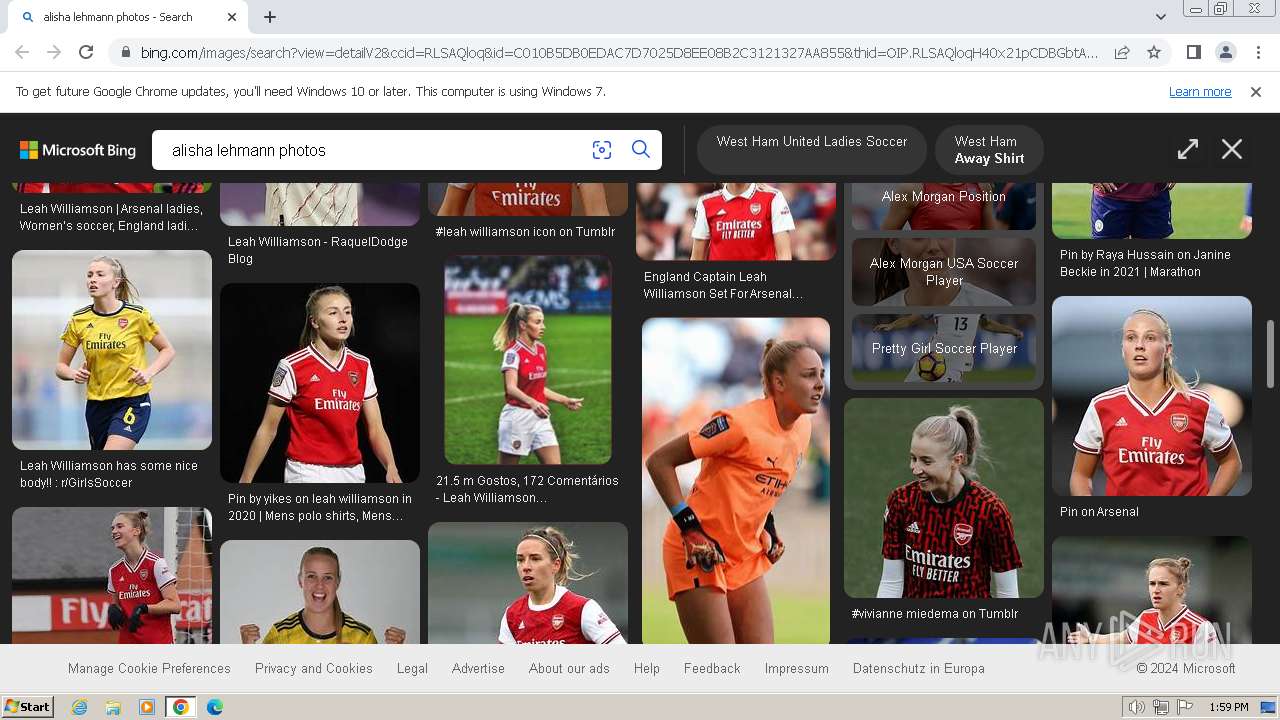This screenshot has height=720, width=1280.
Task: Open 'Pin by yikes on leah williamson' image
Action: (x=320, y=383)
